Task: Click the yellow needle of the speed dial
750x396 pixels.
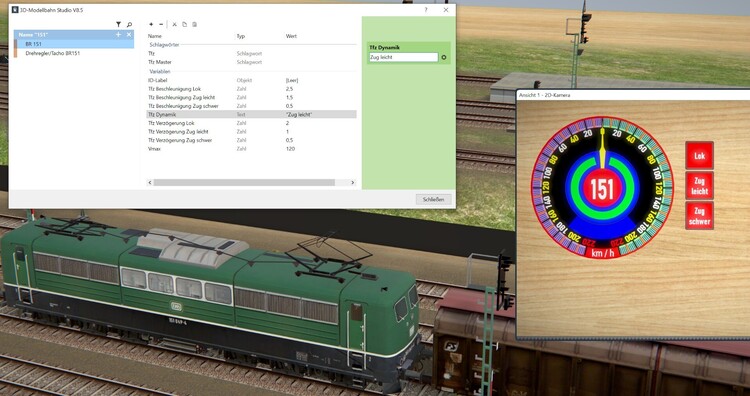Action: (602, 146)
